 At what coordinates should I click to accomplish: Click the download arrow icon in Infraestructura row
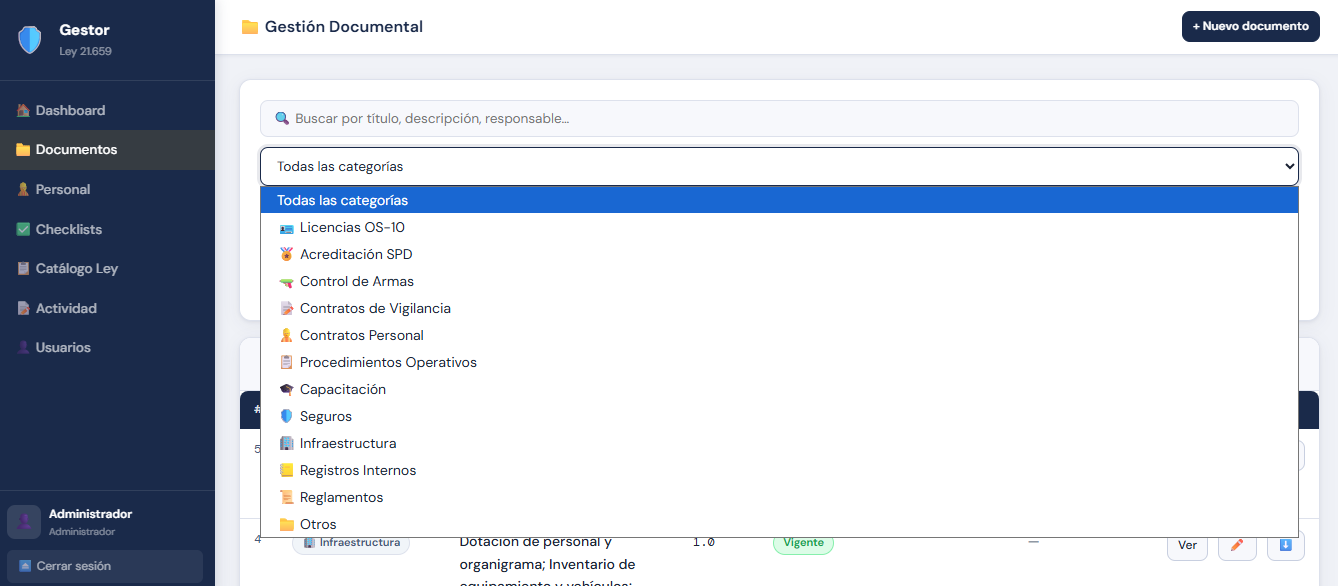(1286, 545)
